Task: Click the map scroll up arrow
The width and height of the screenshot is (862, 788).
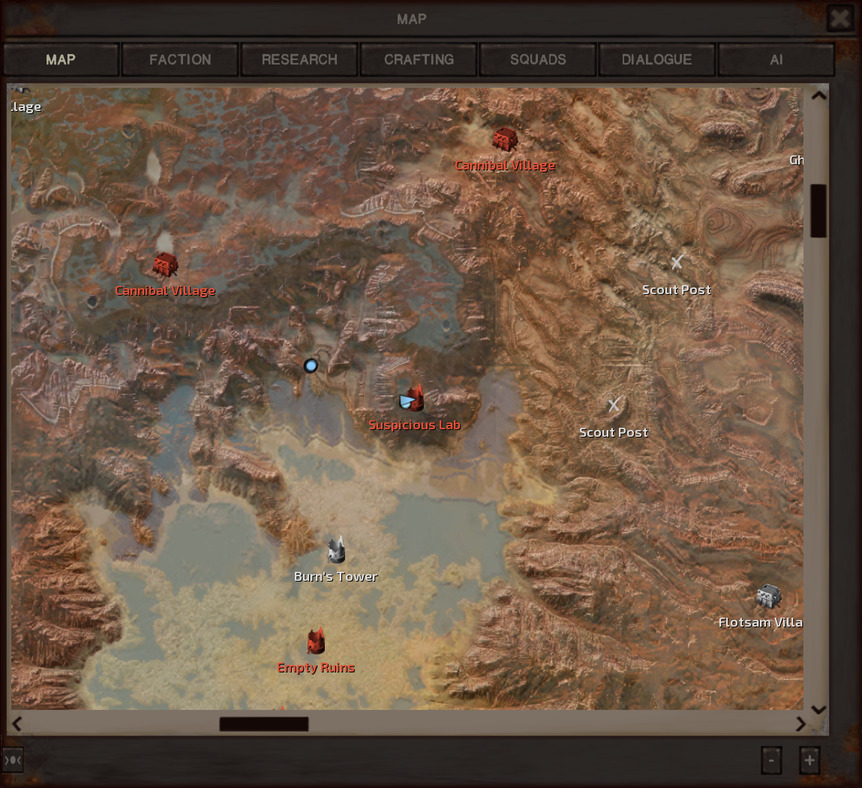Action: [819, 95]
